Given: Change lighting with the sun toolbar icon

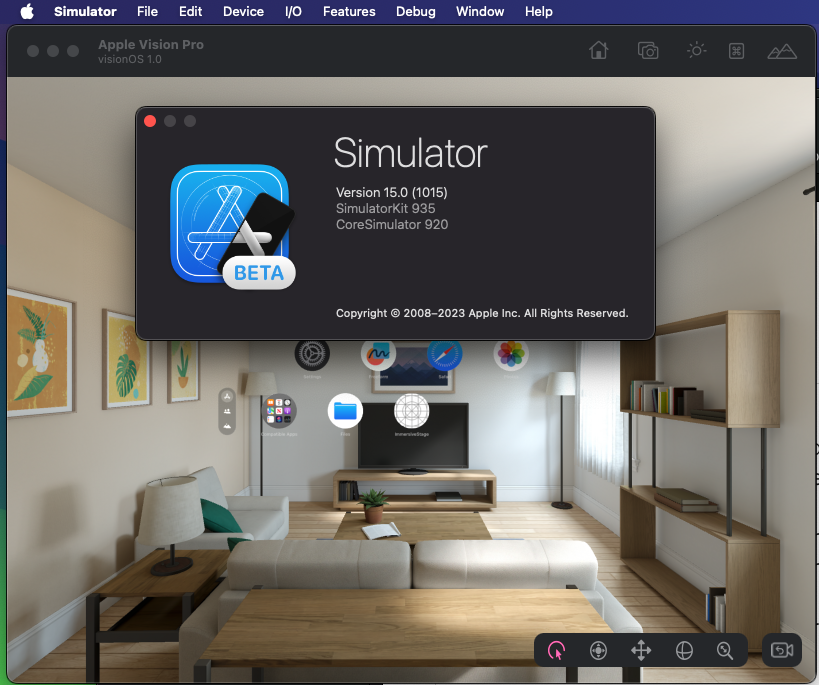Looking at the screenshot, I should tap(696, 51).
